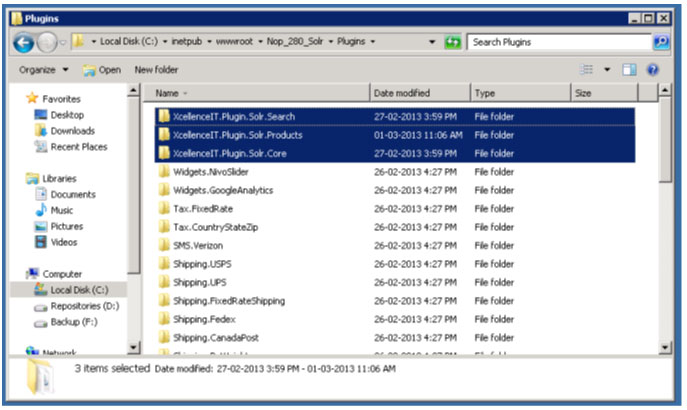The width and height of the screenshot is (687, 410).
Task: Click XcellenceIT.Plugin.Solr.Core folder icon
Action: click(x=164, y=153)
